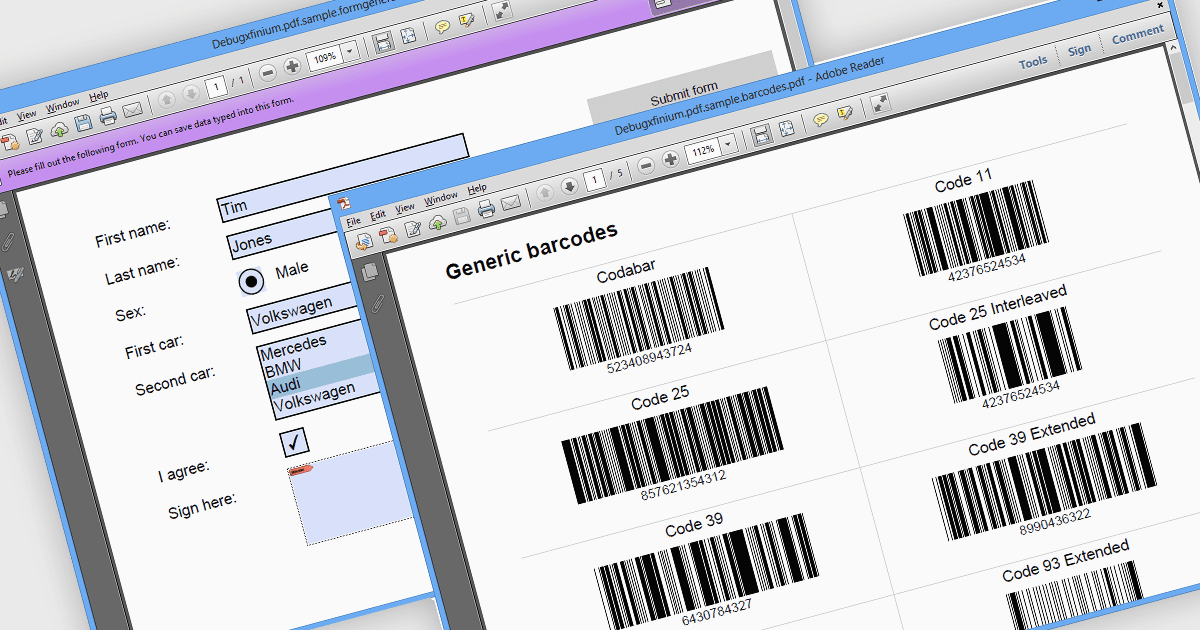Select Volkswagen in Second car list

click(315, 396)
